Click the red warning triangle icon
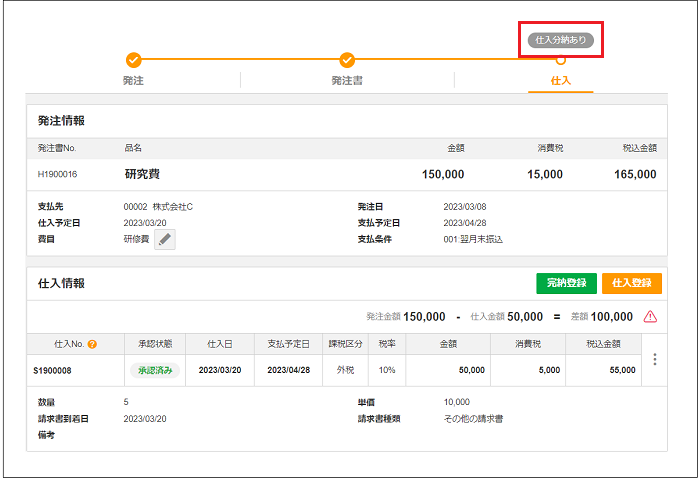This screenshot has width=700, height=480. 650,317
